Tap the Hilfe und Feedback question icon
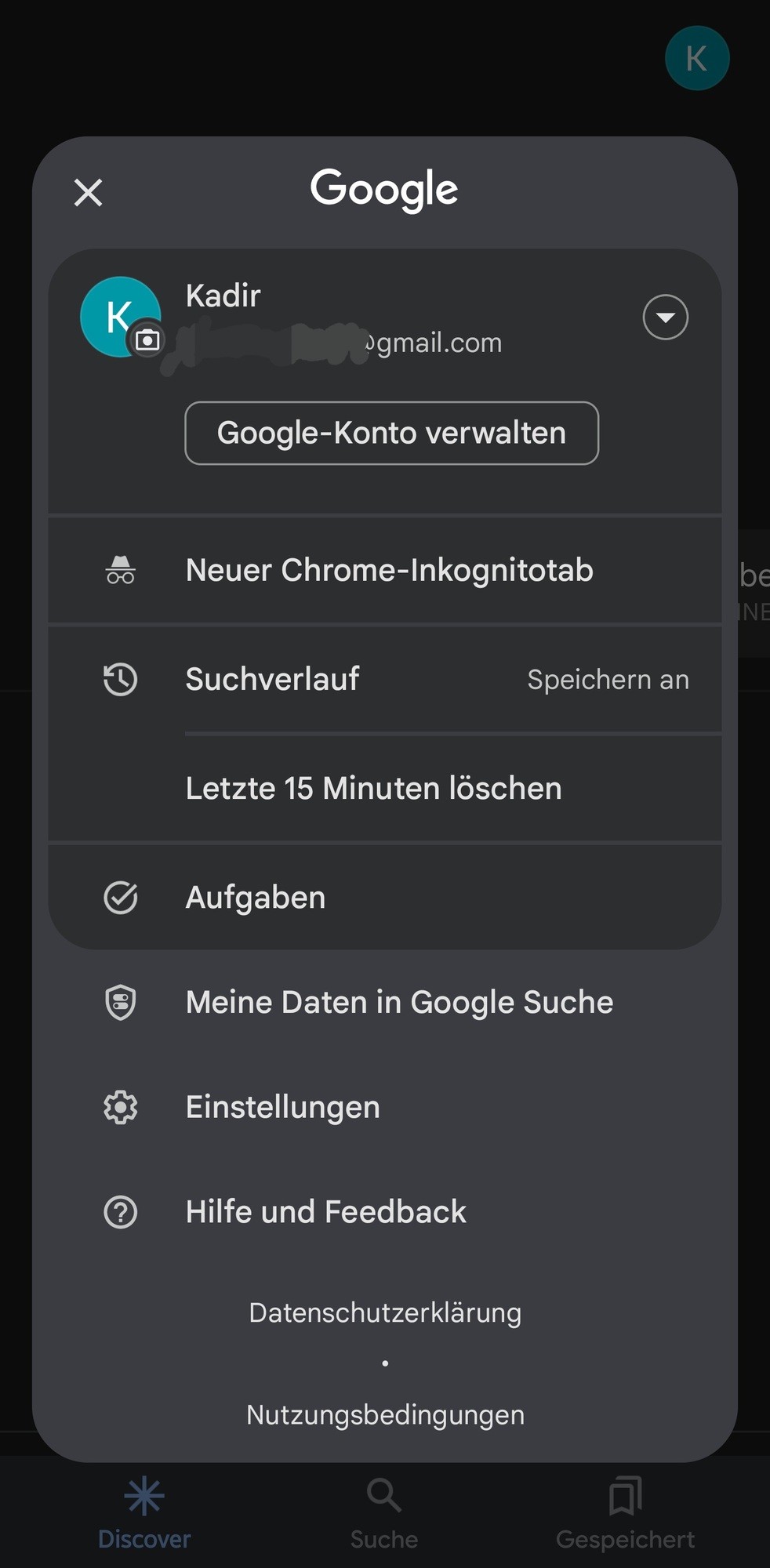Screen dimensions: 770x1568 click(x=120, y=1212)
